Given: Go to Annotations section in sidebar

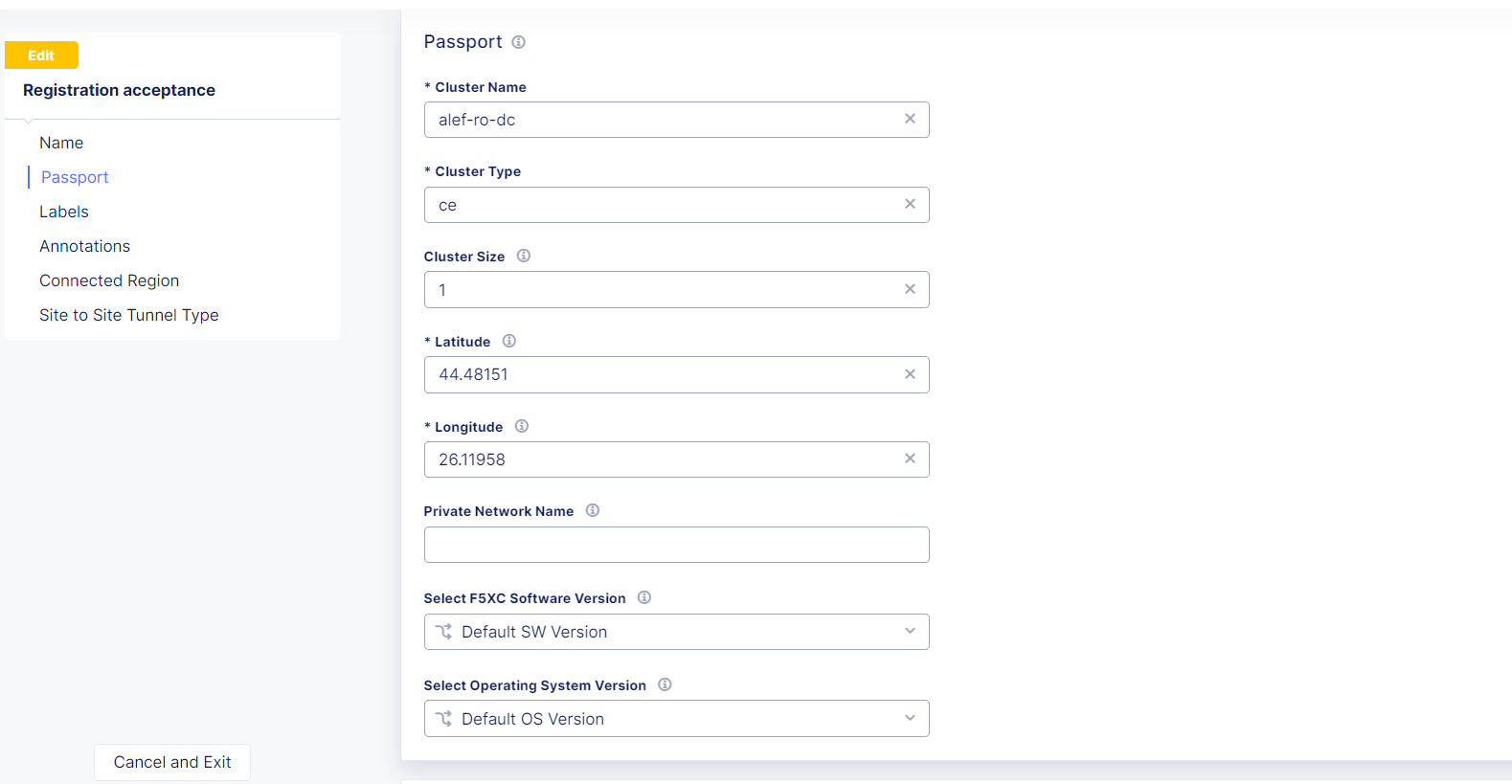Looking at the screenshot, I should click(84, 246).
